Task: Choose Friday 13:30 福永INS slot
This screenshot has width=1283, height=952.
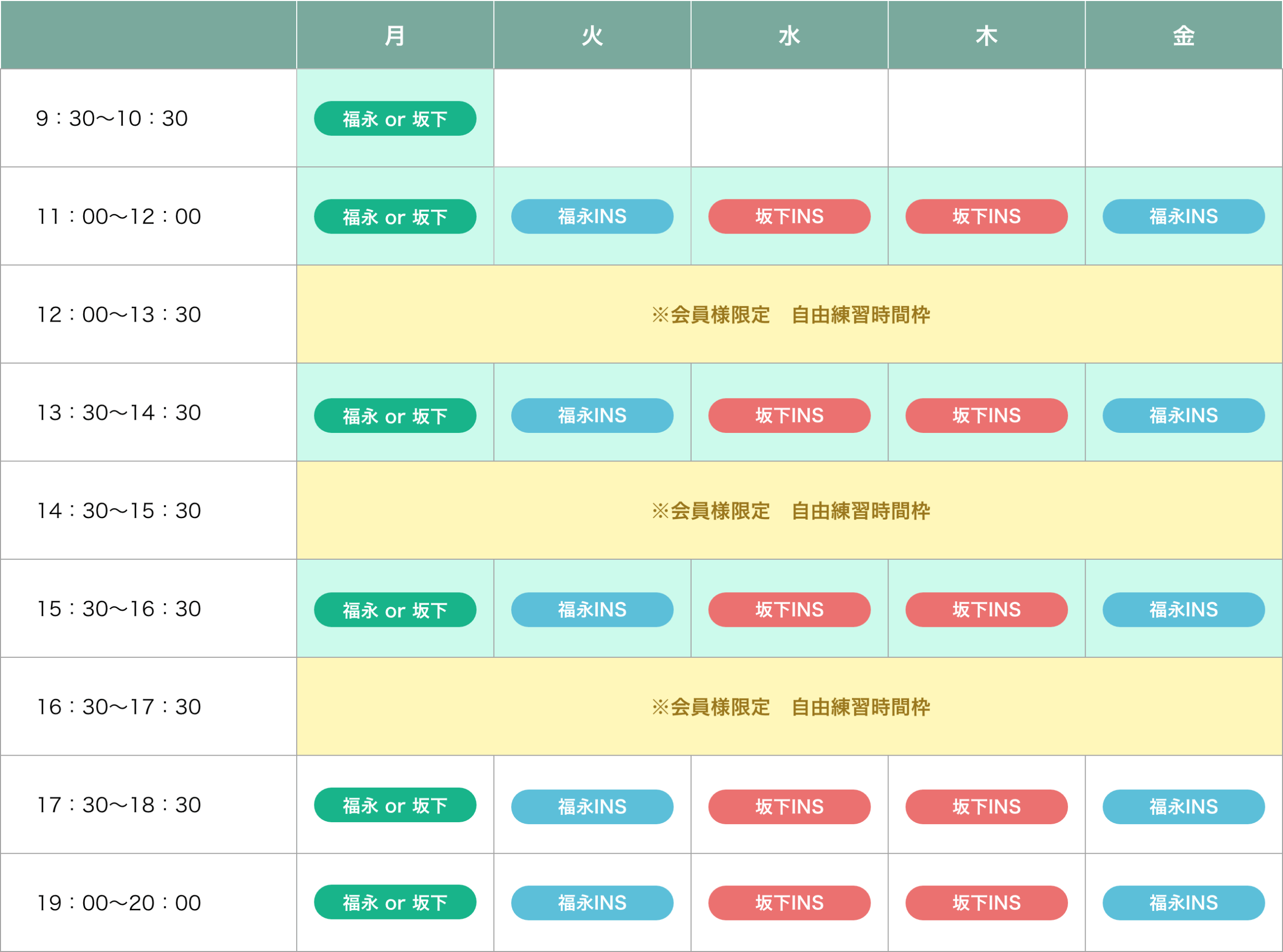Action: (x=1183, y=415)
